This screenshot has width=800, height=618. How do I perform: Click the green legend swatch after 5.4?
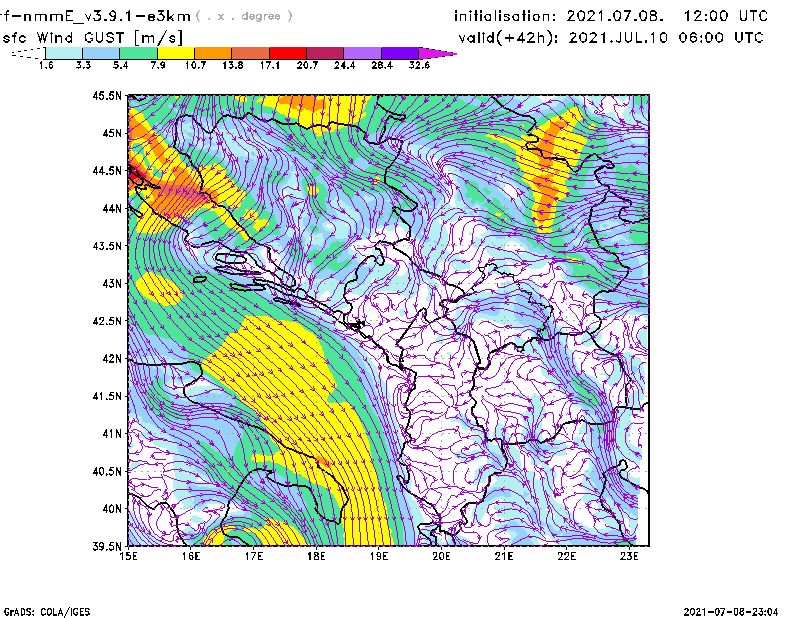139,53
